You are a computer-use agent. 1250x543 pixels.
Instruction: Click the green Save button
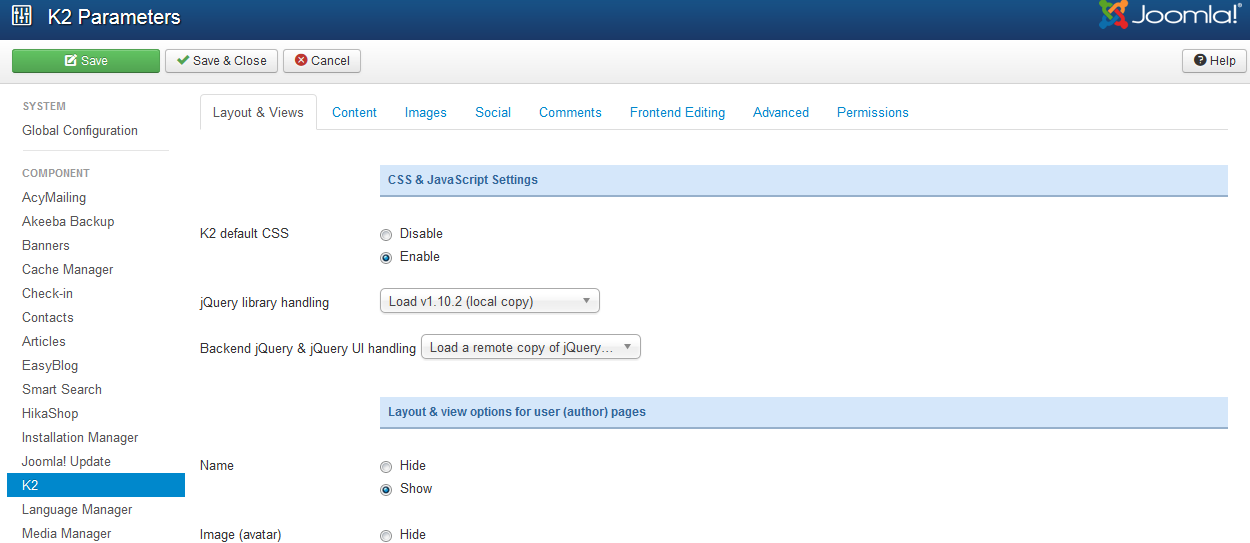click(86, 61)
